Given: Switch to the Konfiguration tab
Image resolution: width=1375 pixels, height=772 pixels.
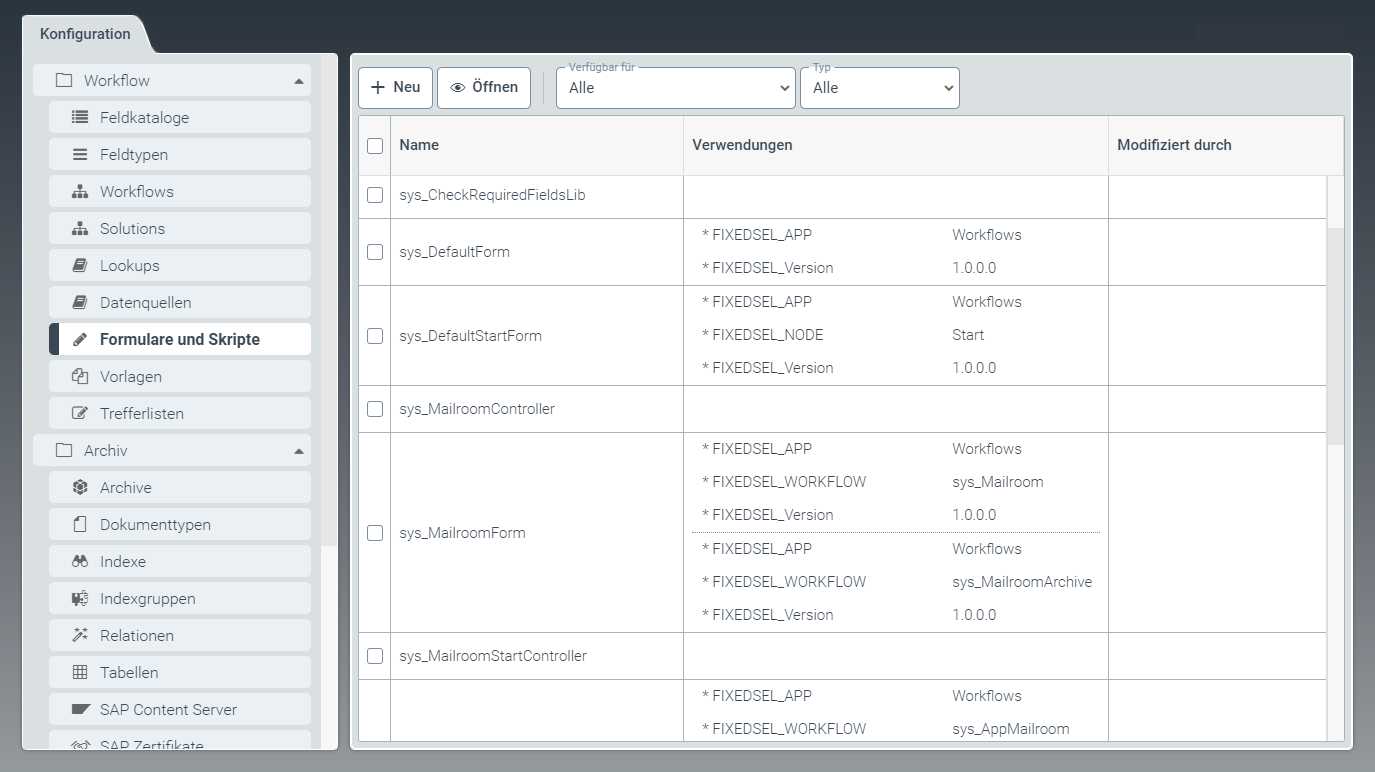Looking at the screenshot, I should pyautogui.click(x=85, y=34).
